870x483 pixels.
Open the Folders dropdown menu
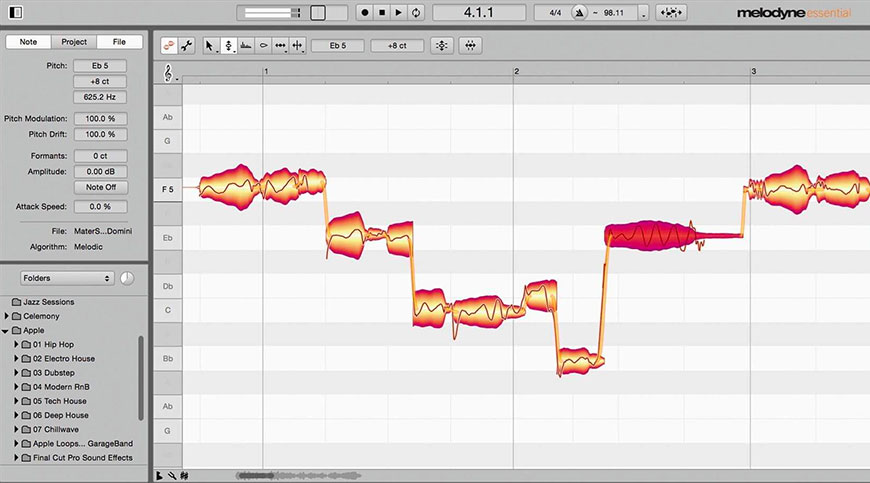[x=65, y=277]
